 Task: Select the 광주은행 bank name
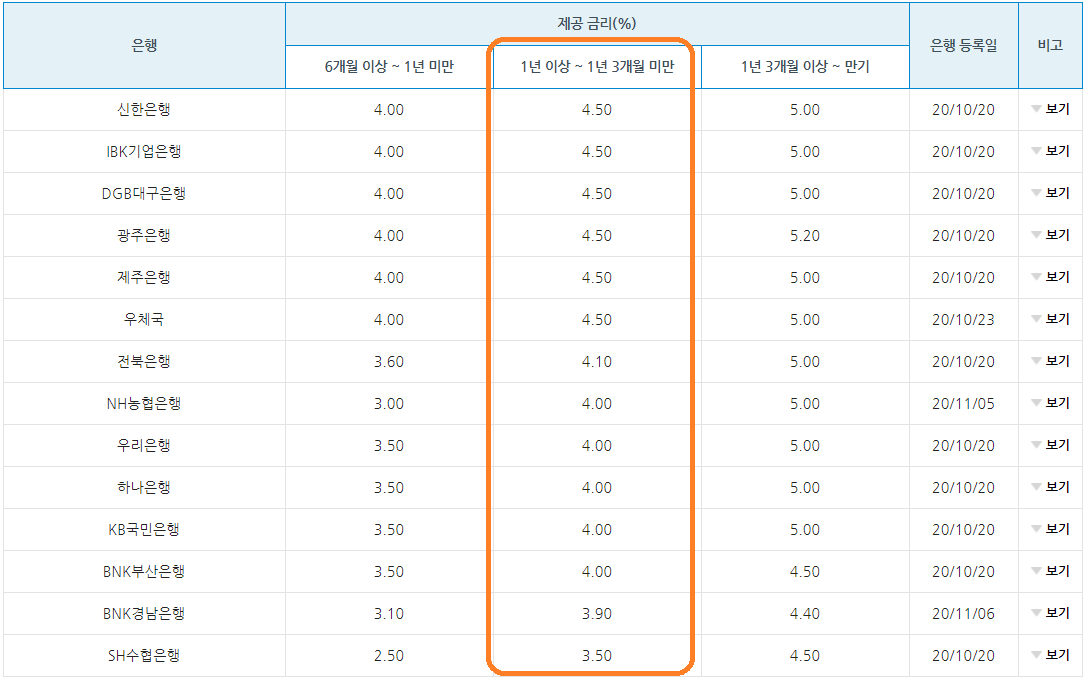tap(144, 236)
